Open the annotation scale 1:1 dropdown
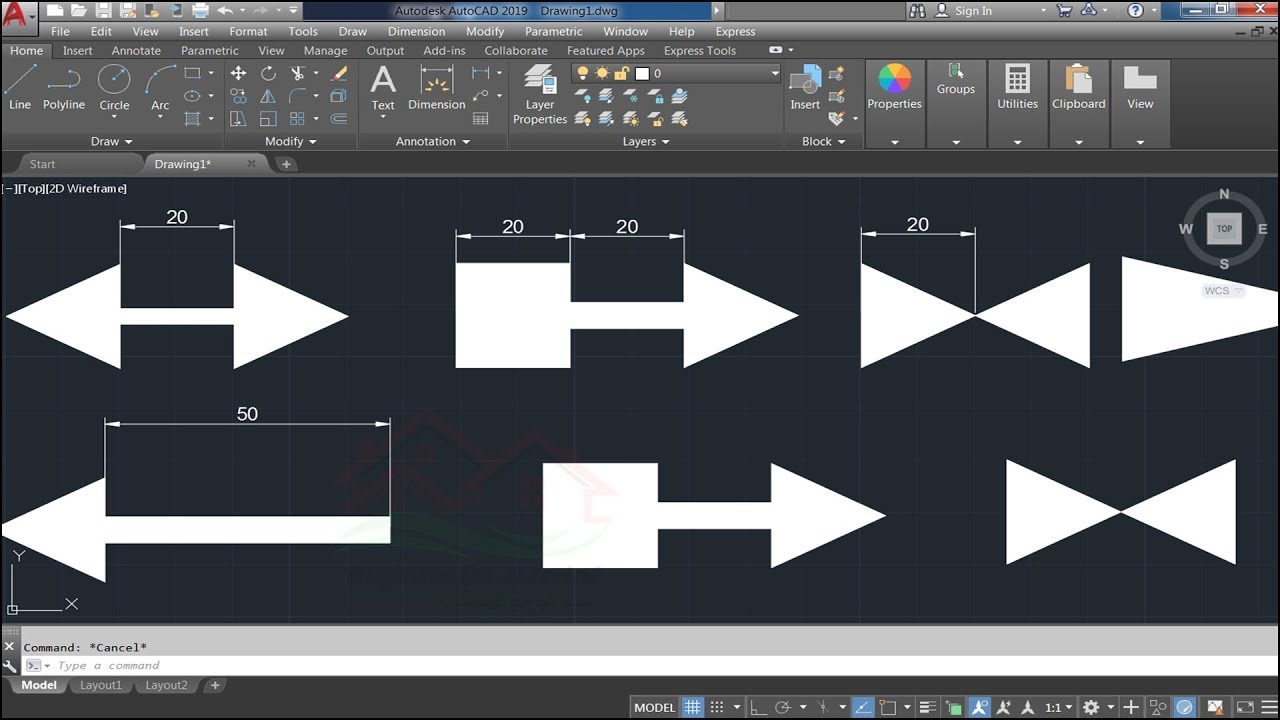Viewport: 1280px width, 720px height. [1059, 707]
